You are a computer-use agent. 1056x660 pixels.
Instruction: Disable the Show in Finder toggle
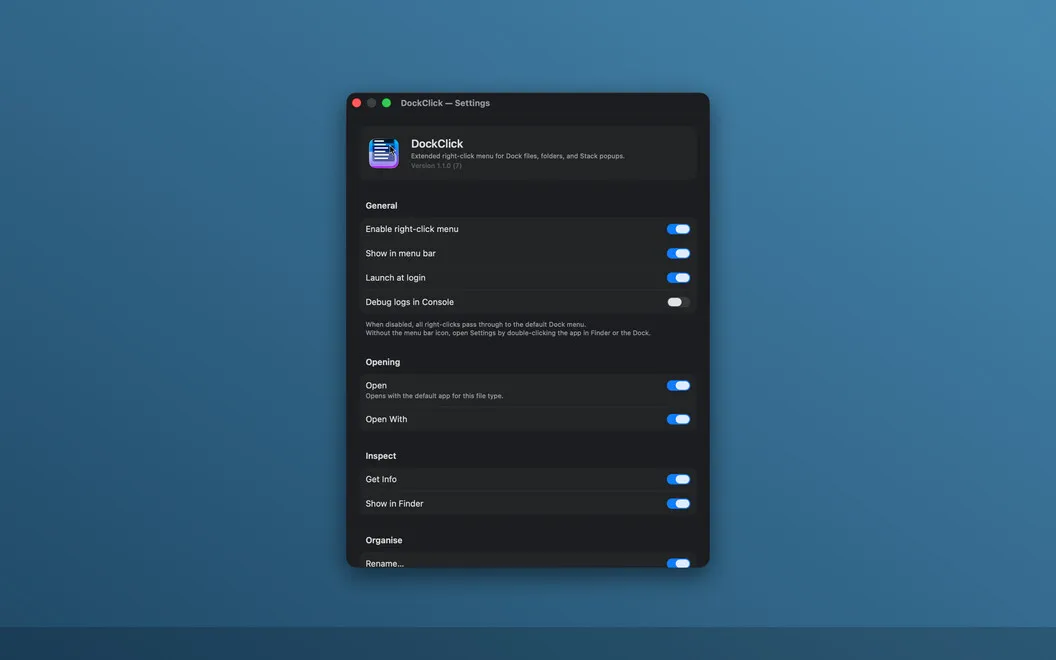[x=678, y=503]
